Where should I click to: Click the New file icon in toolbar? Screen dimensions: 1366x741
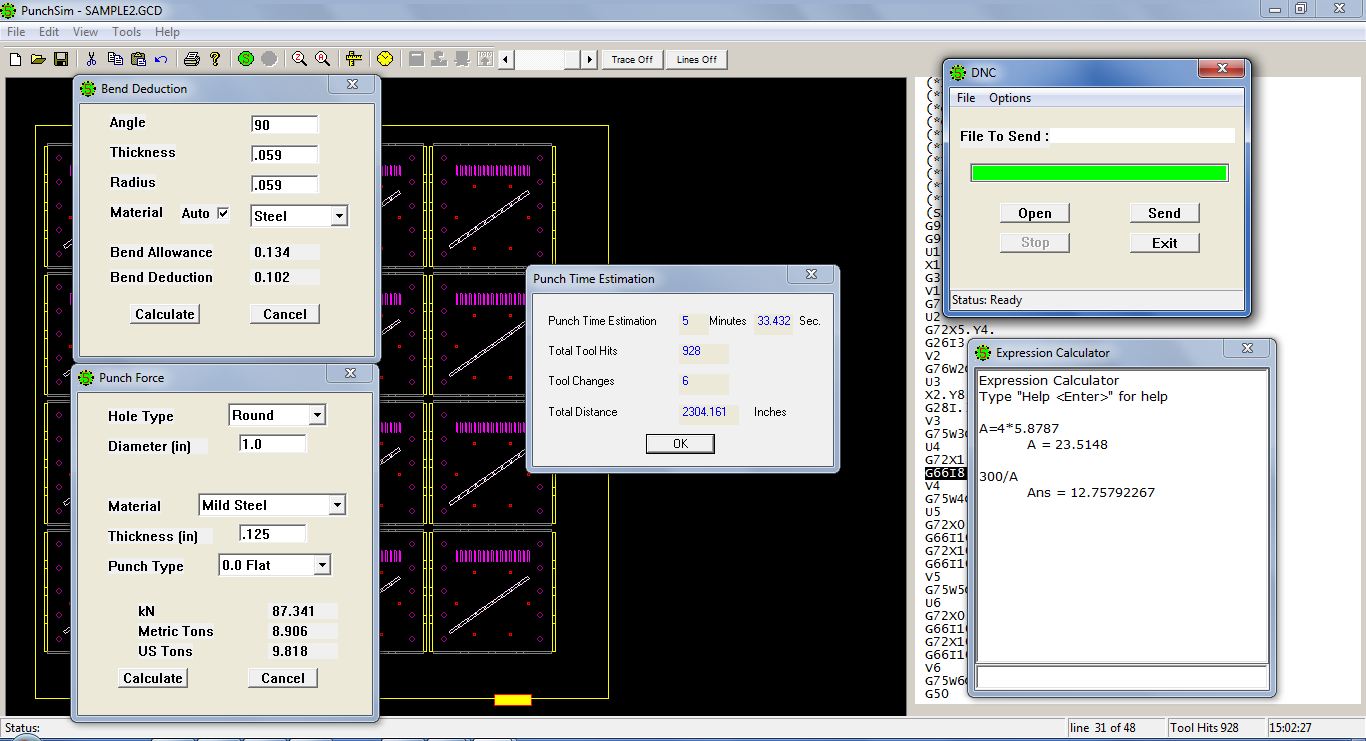15,60
